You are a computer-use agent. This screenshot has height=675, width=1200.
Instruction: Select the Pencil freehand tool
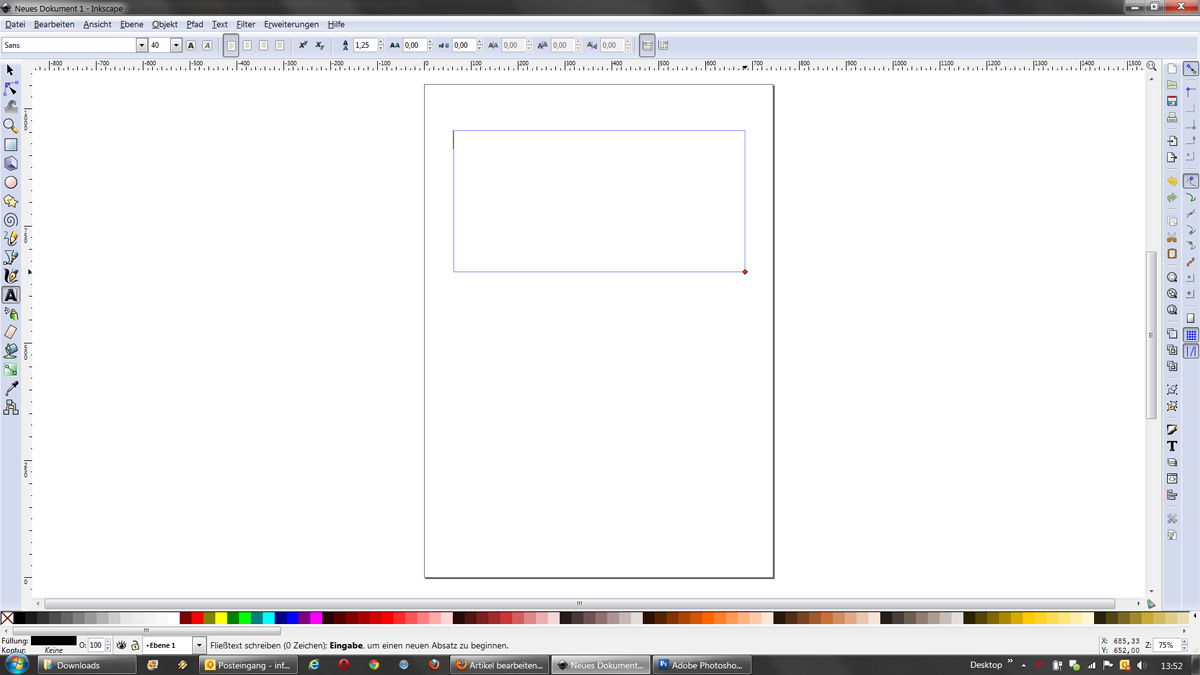click(11, 238)
